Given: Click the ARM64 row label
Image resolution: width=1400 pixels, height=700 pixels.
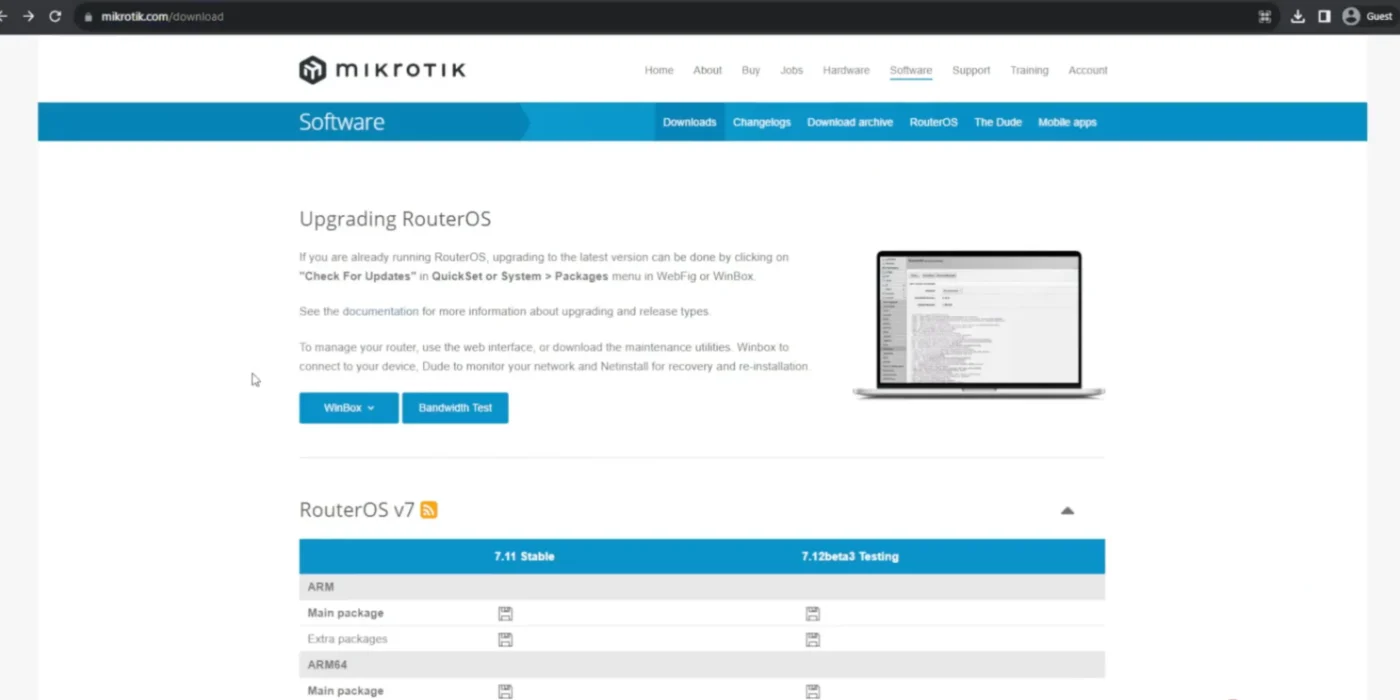Looking at the screenshot, I should coord(328,665).
